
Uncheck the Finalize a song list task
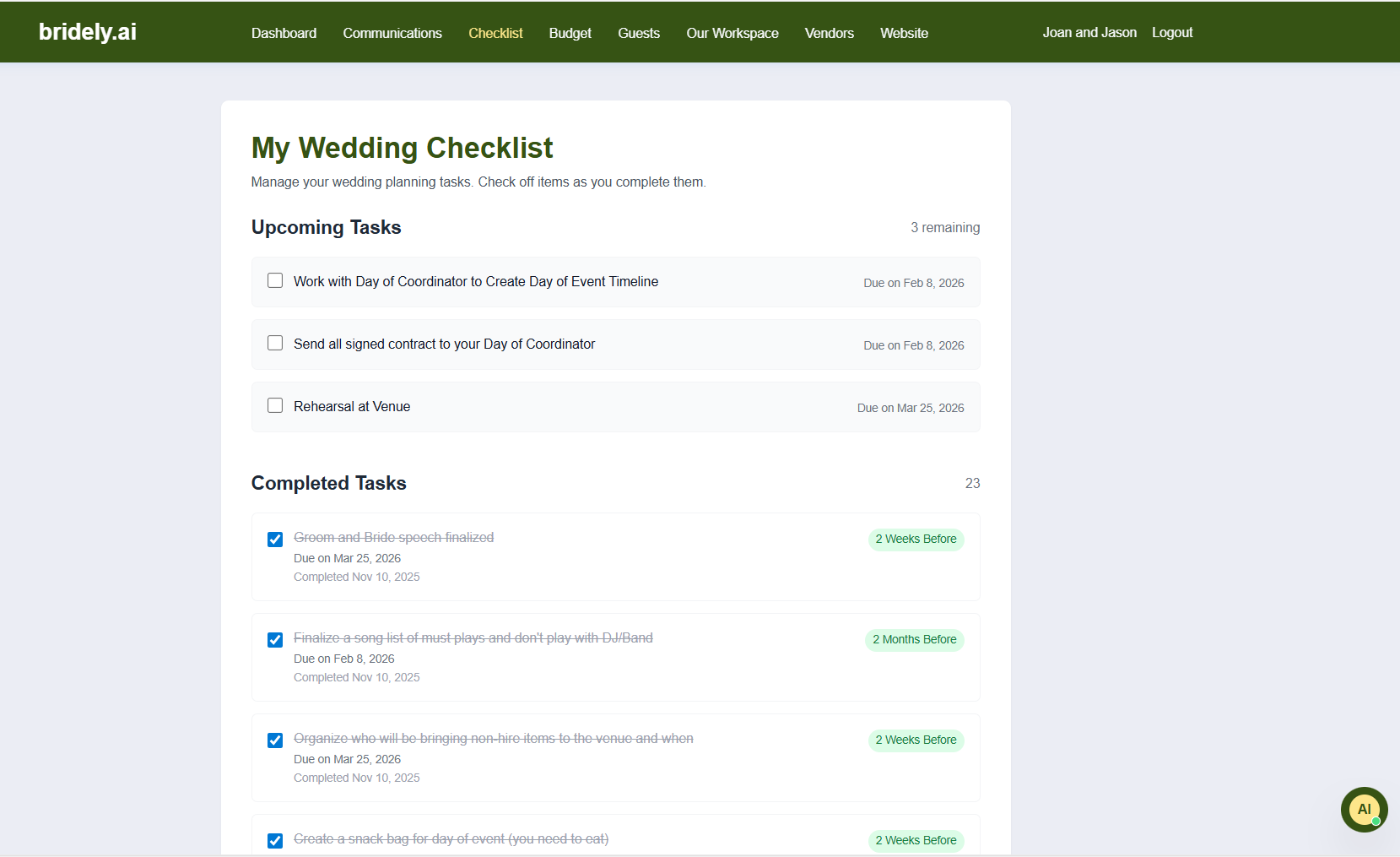[x=275, y=640]
